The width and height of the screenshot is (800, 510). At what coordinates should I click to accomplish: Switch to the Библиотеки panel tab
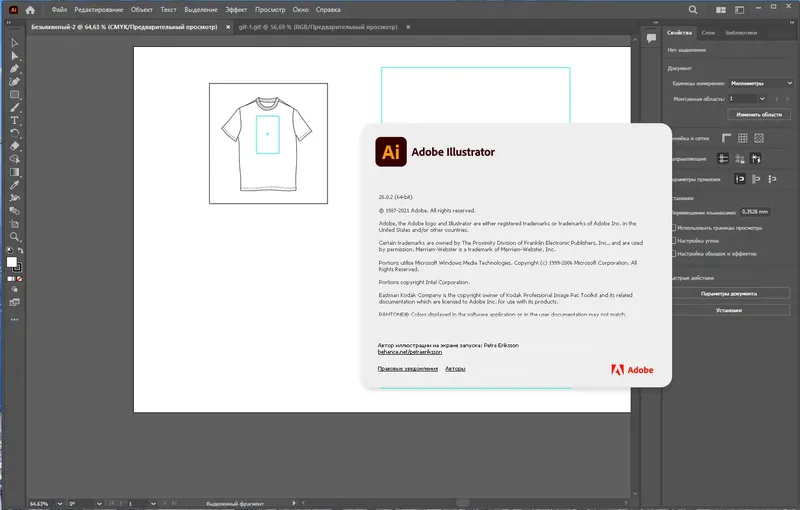coord(741,33)
